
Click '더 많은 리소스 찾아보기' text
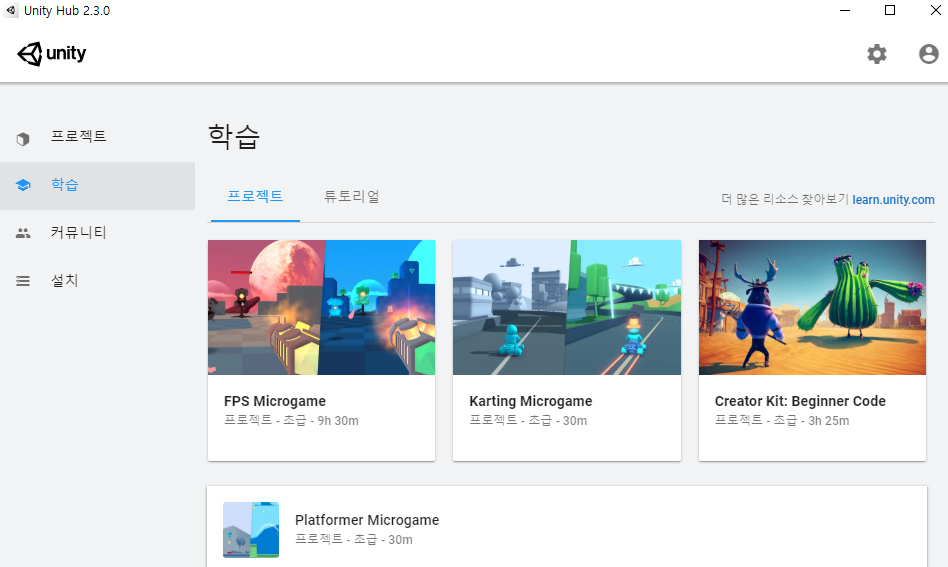coord(785,199)
